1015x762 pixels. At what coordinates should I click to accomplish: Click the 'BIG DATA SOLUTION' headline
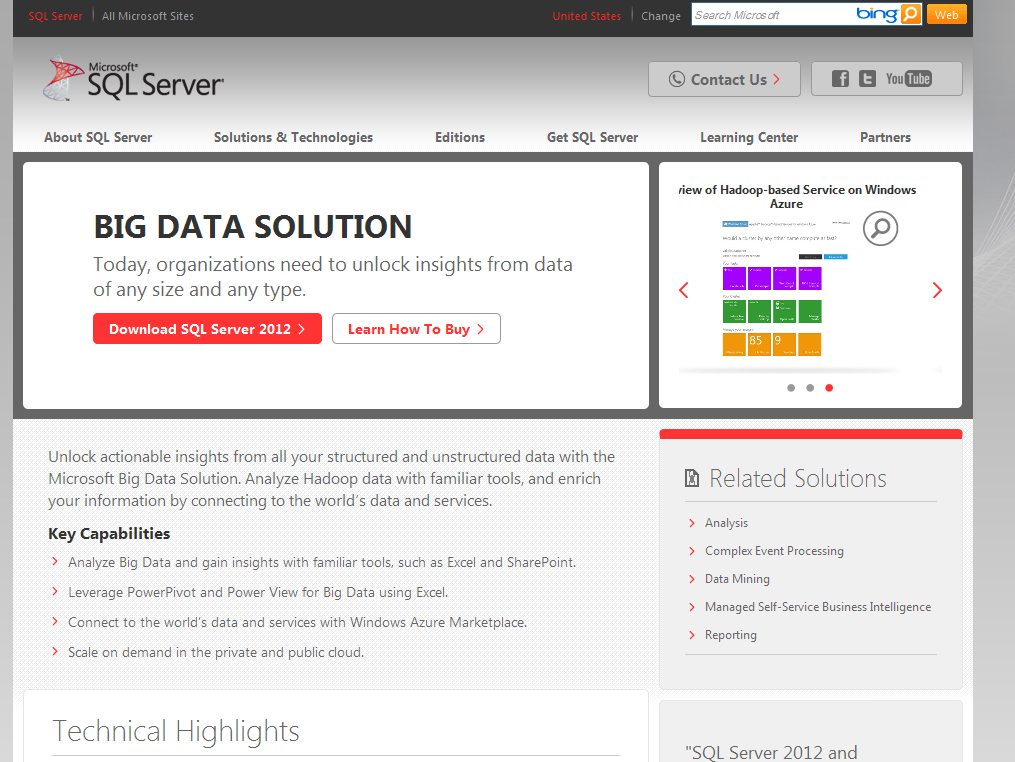[x=253, y=227]
